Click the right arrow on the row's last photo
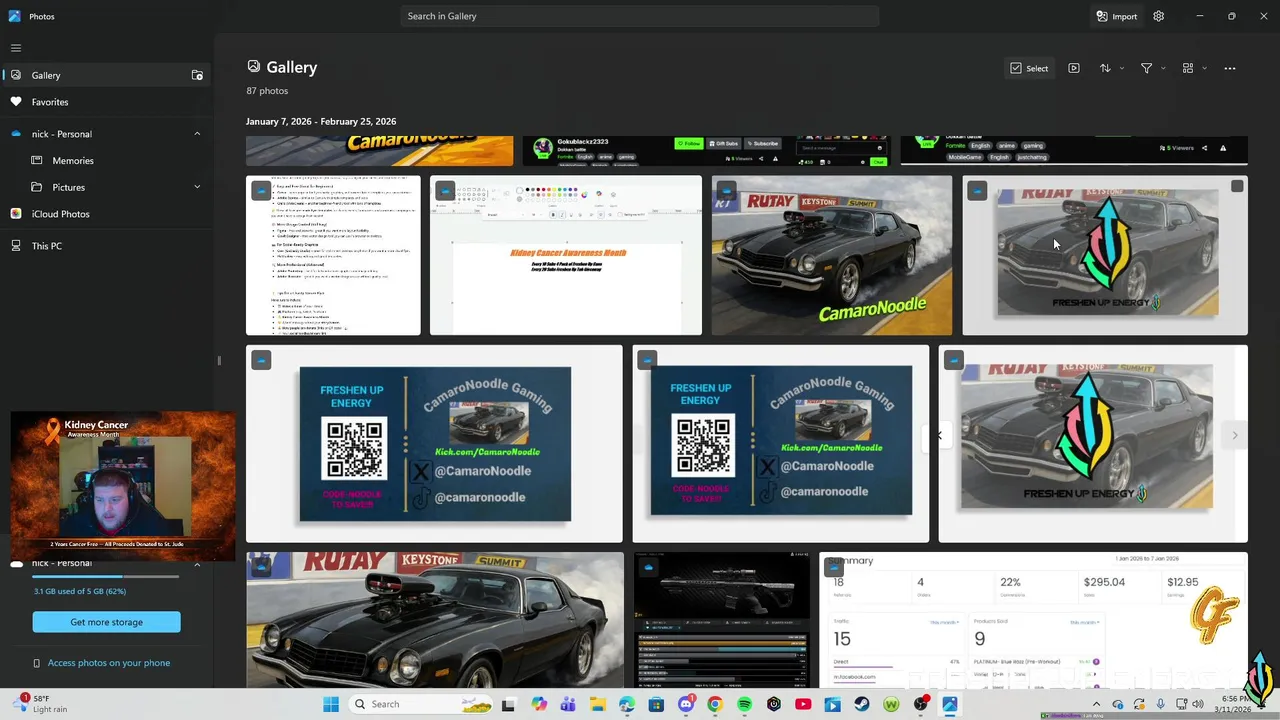The height and width of the screenshot is (720, 1280). 1234,435
